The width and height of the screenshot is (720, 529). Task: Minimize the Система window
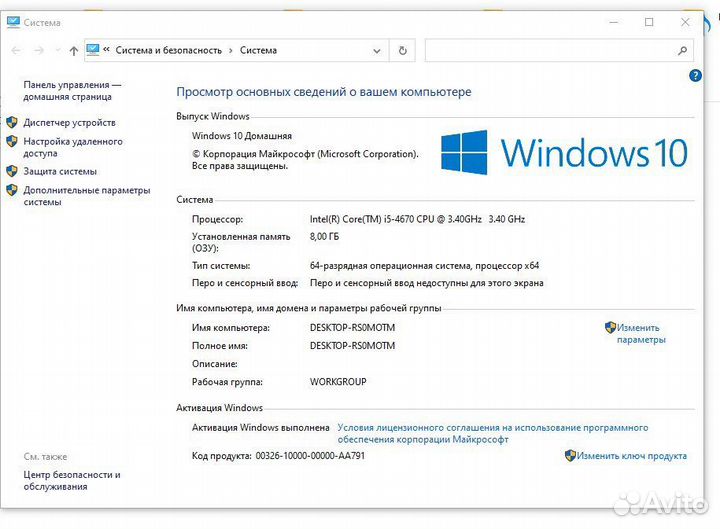(613, 22)
